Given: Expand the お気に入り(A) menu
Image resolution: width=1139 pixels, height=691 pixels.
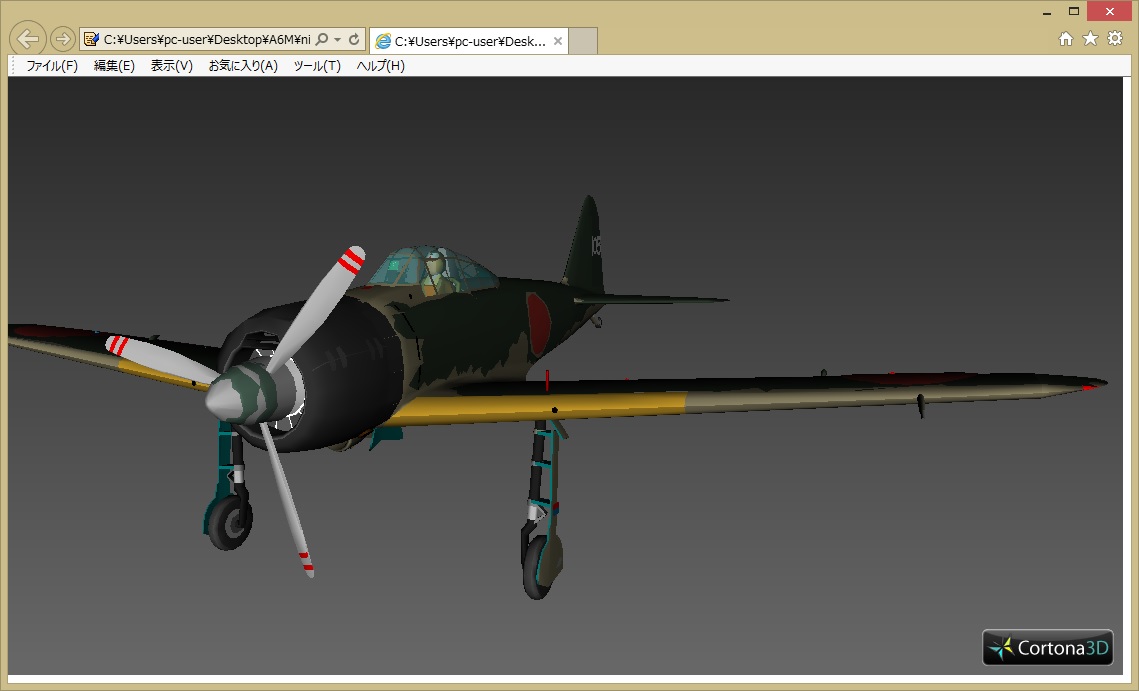Looking at the screenshot, I should point(243,66).
